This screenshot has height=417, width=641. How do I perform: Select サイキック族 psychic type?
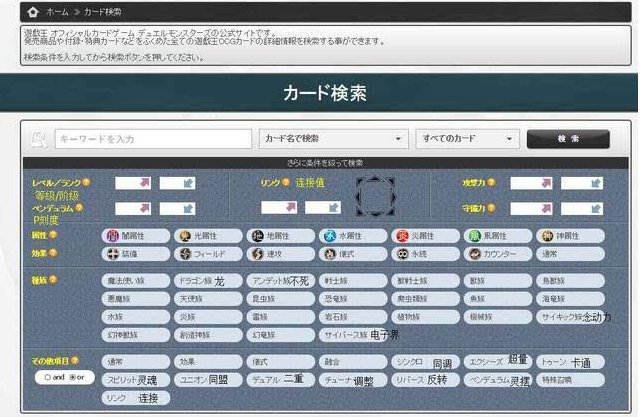coord(570,317)
